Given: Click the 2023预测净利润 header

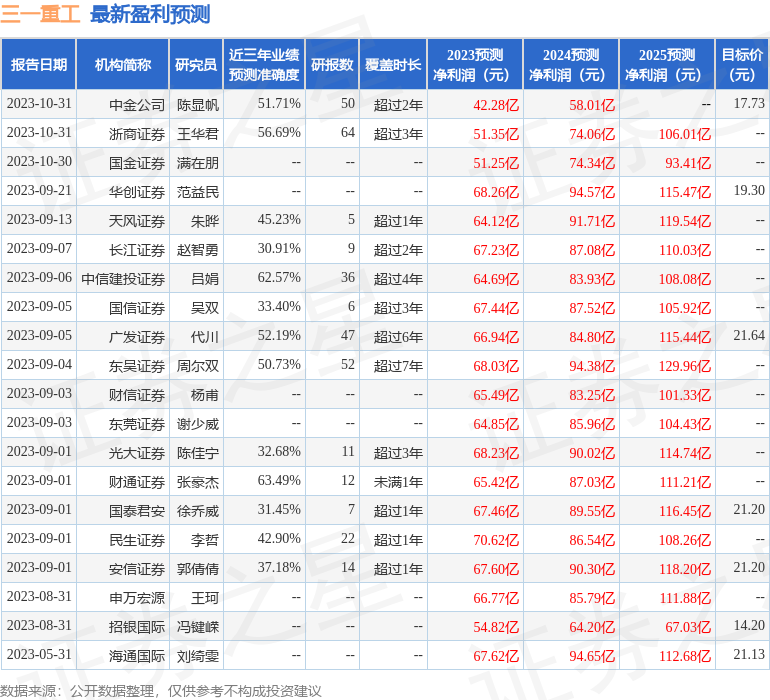Looking at the screenshot, I should 475,64.
